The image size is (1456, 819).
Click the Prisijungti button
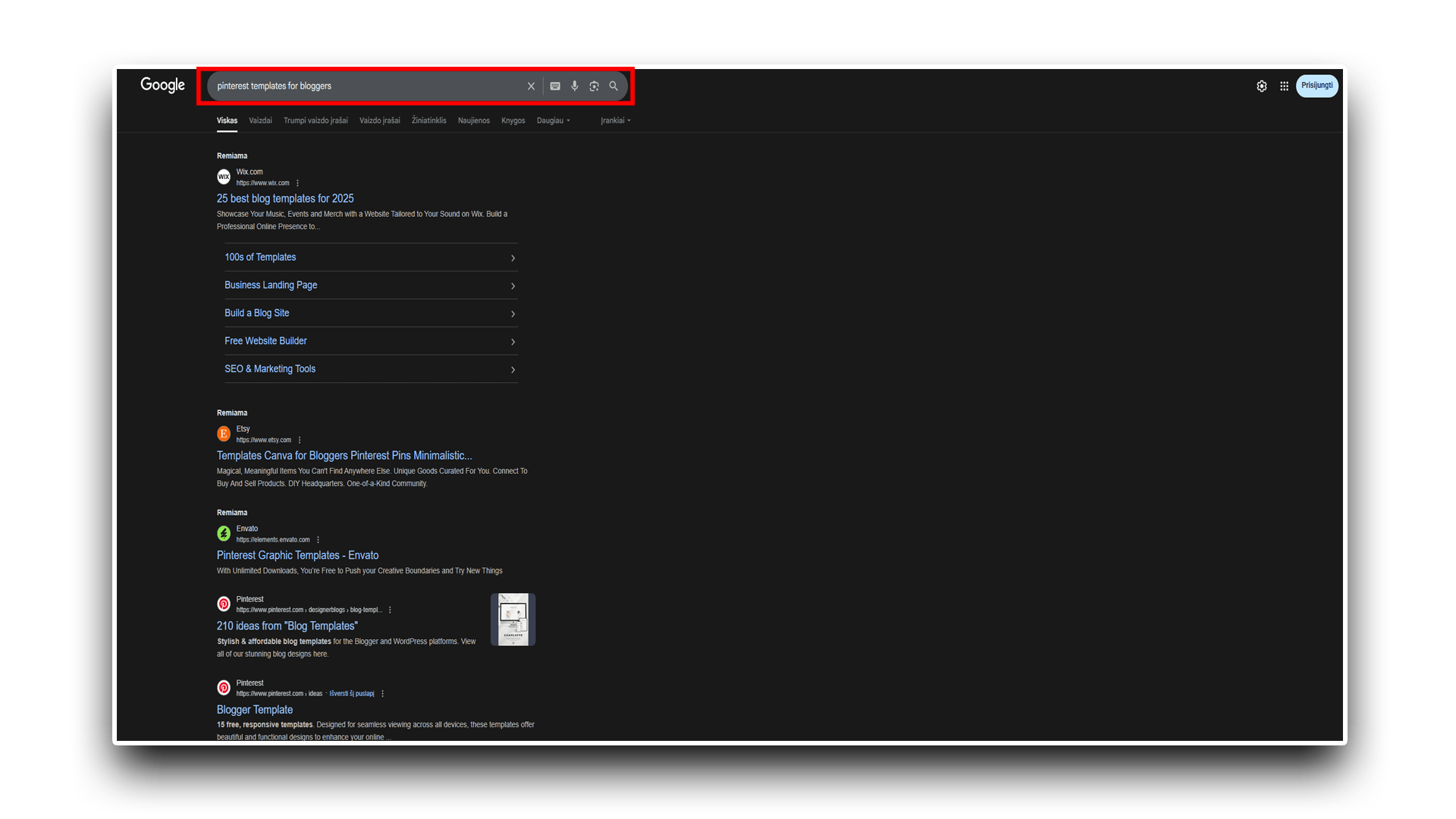1316,85
